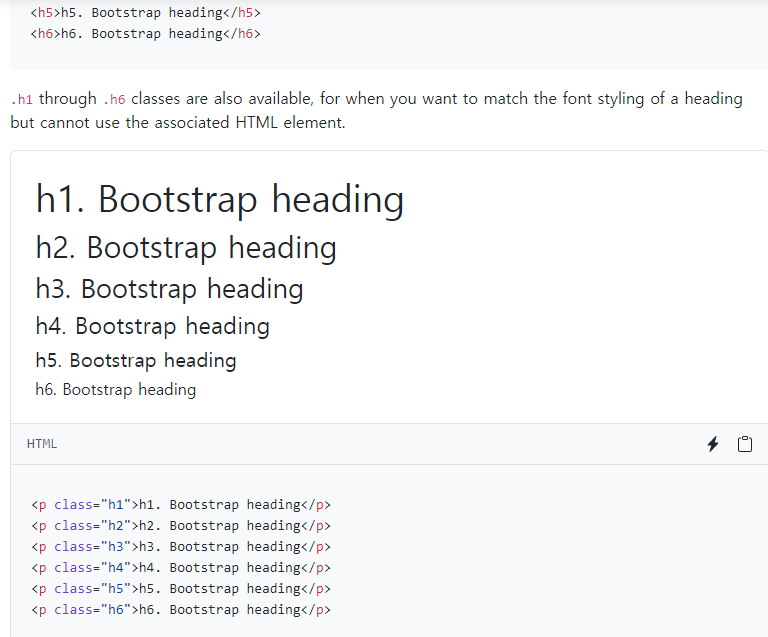Viewport: 768px width, 637px height.
Task: Click the code line with class="h2"
Action: click(x=181, y=526)
